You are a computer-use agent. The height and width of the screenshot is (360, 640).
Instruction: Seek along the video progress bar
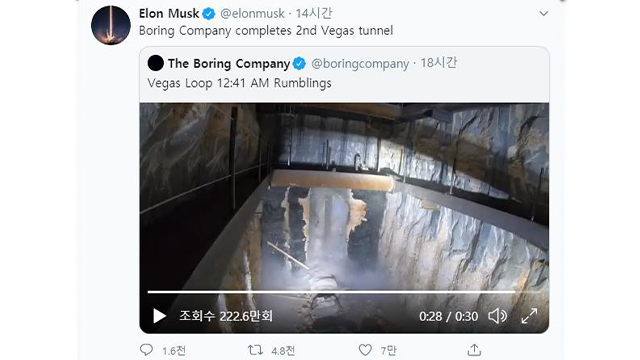344,292
